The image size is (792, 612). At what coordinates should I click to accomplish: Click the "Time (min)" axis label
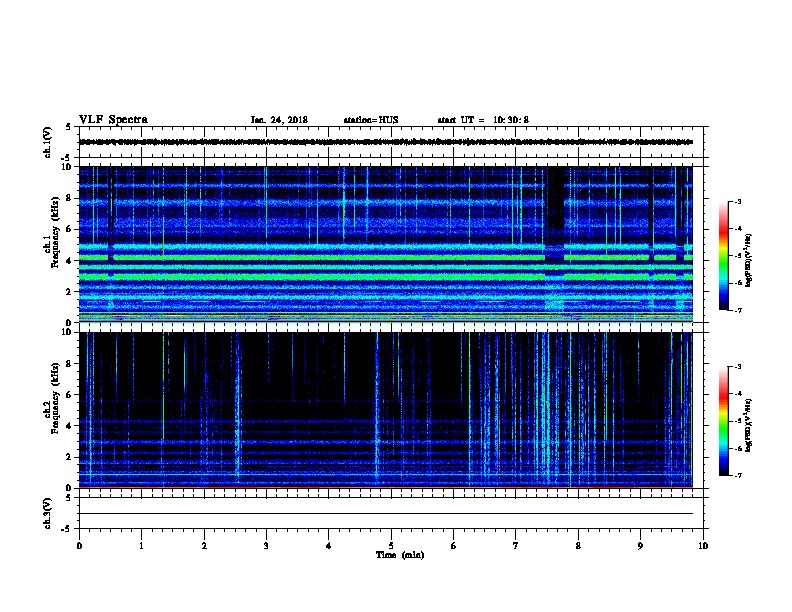(x=400, y=555)
